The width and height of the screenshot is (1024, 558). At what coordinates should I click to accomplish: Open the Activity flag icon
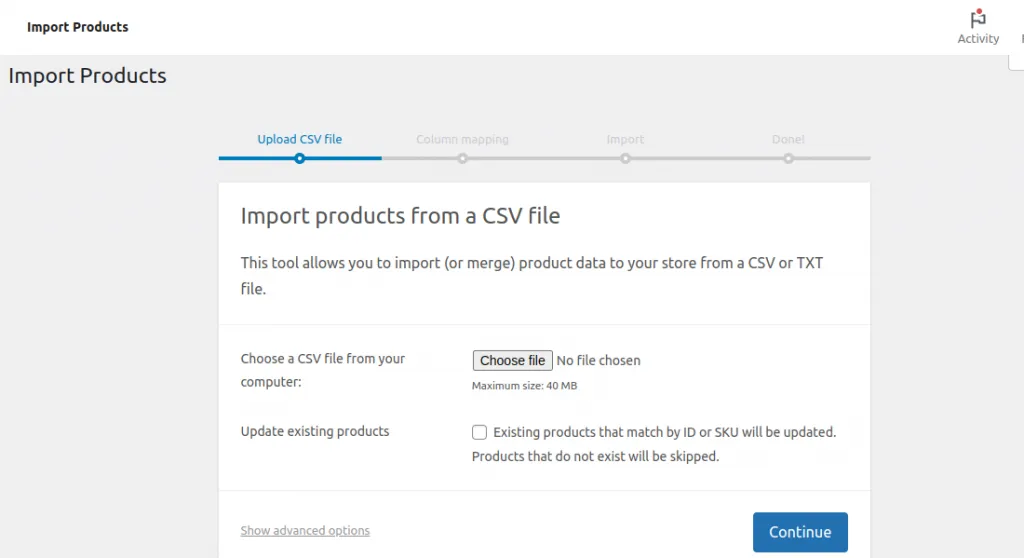pyautogui.click(x=978, y=19)
